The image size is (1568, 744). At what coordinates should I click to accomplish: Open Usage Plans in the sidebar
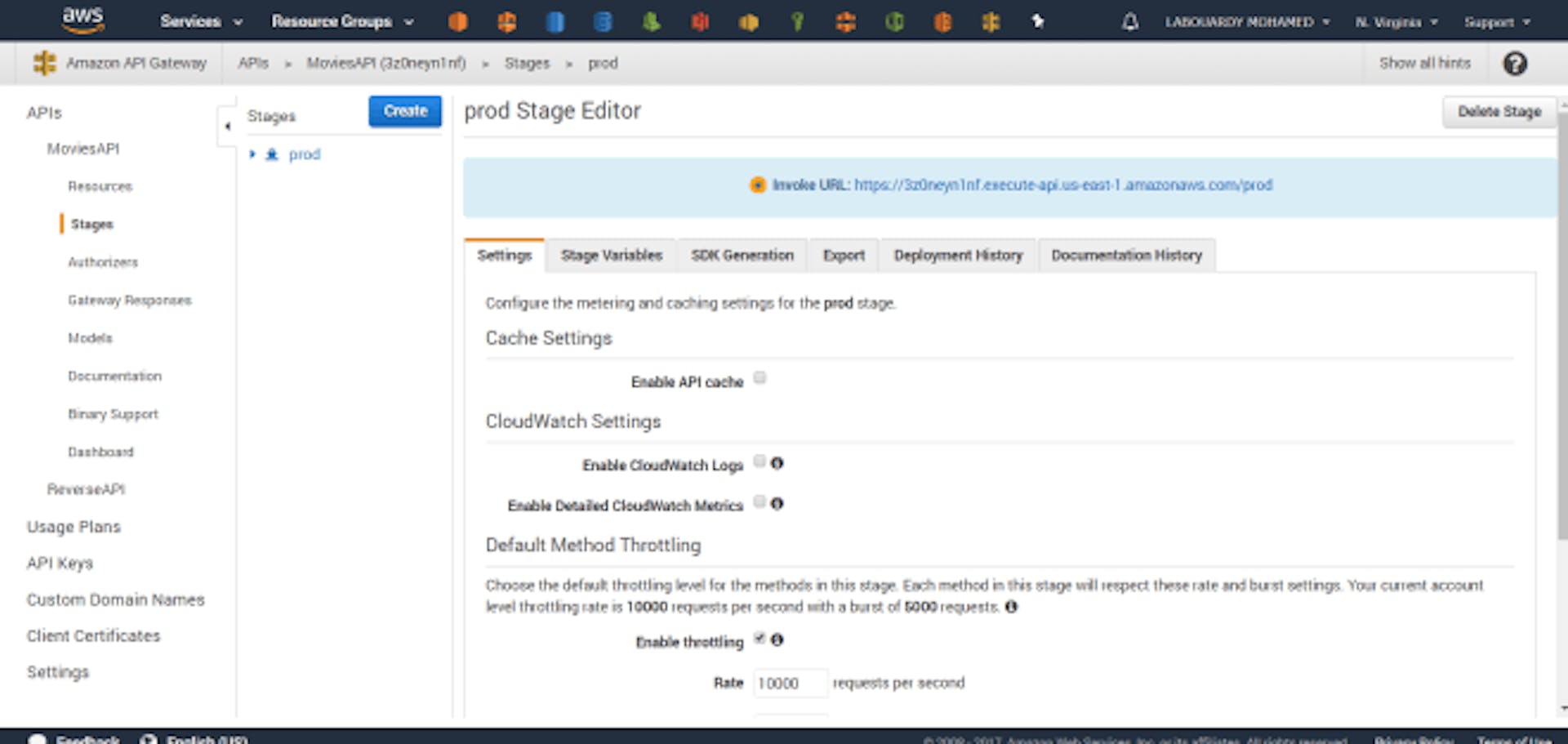73,527
